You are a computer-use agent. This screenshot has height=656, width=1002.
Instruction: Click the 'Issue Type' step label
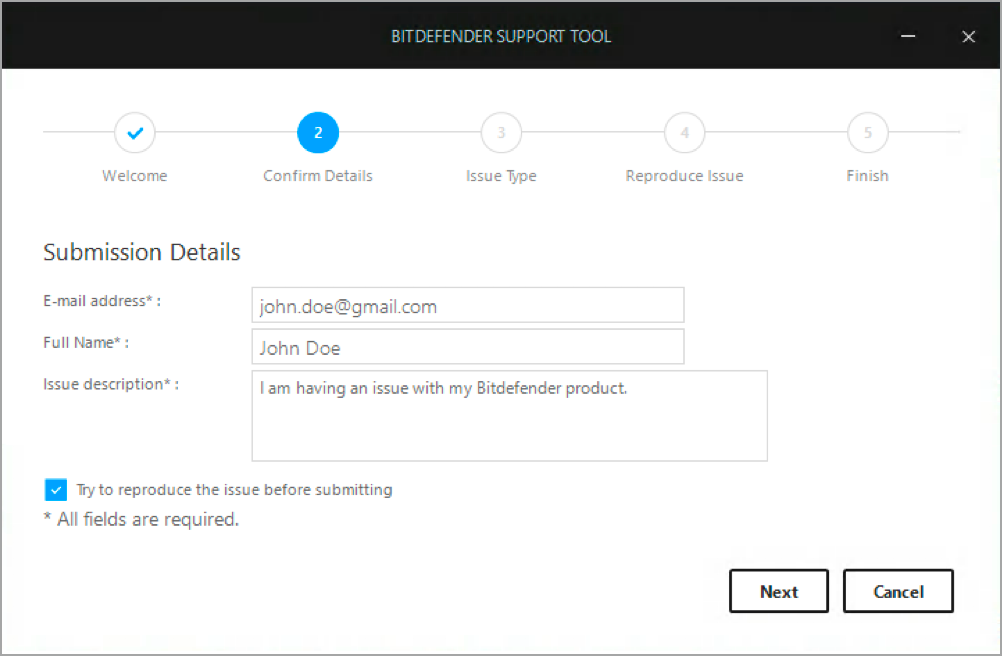tap(501, 176)
